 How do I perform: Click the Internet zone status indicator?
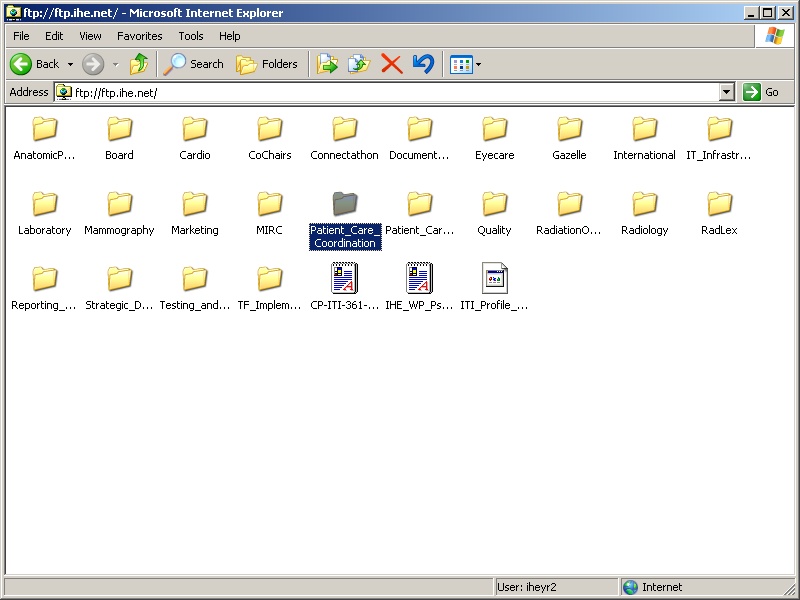coord(655,587)
